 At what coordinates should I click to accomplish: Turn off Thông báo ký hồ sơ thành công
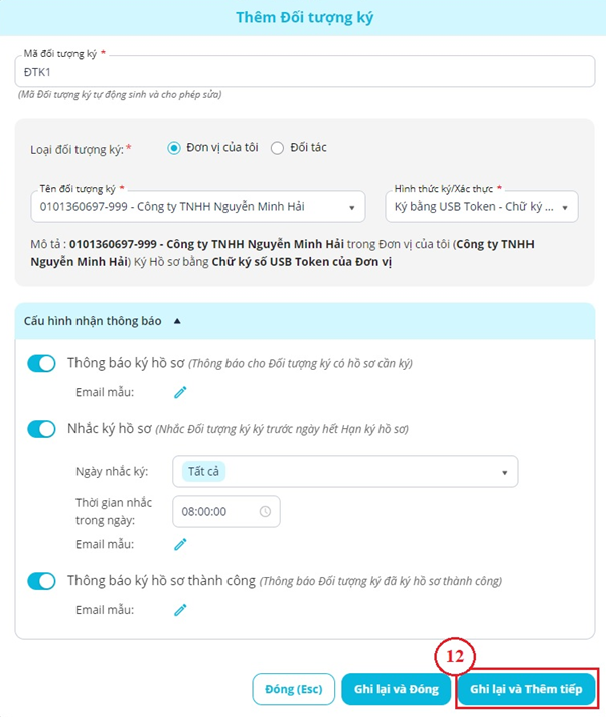[42, 581]
